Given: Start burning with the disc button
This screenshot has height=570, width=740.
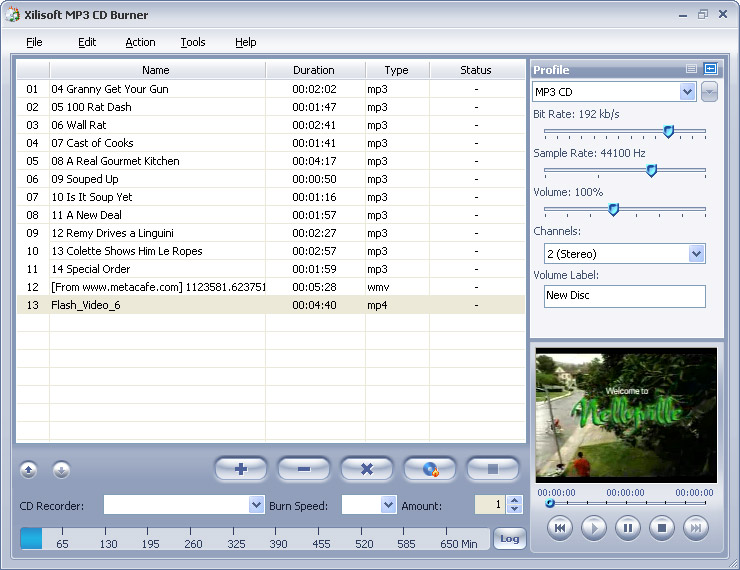Looking at the screenshot, I should pos(430,469).
